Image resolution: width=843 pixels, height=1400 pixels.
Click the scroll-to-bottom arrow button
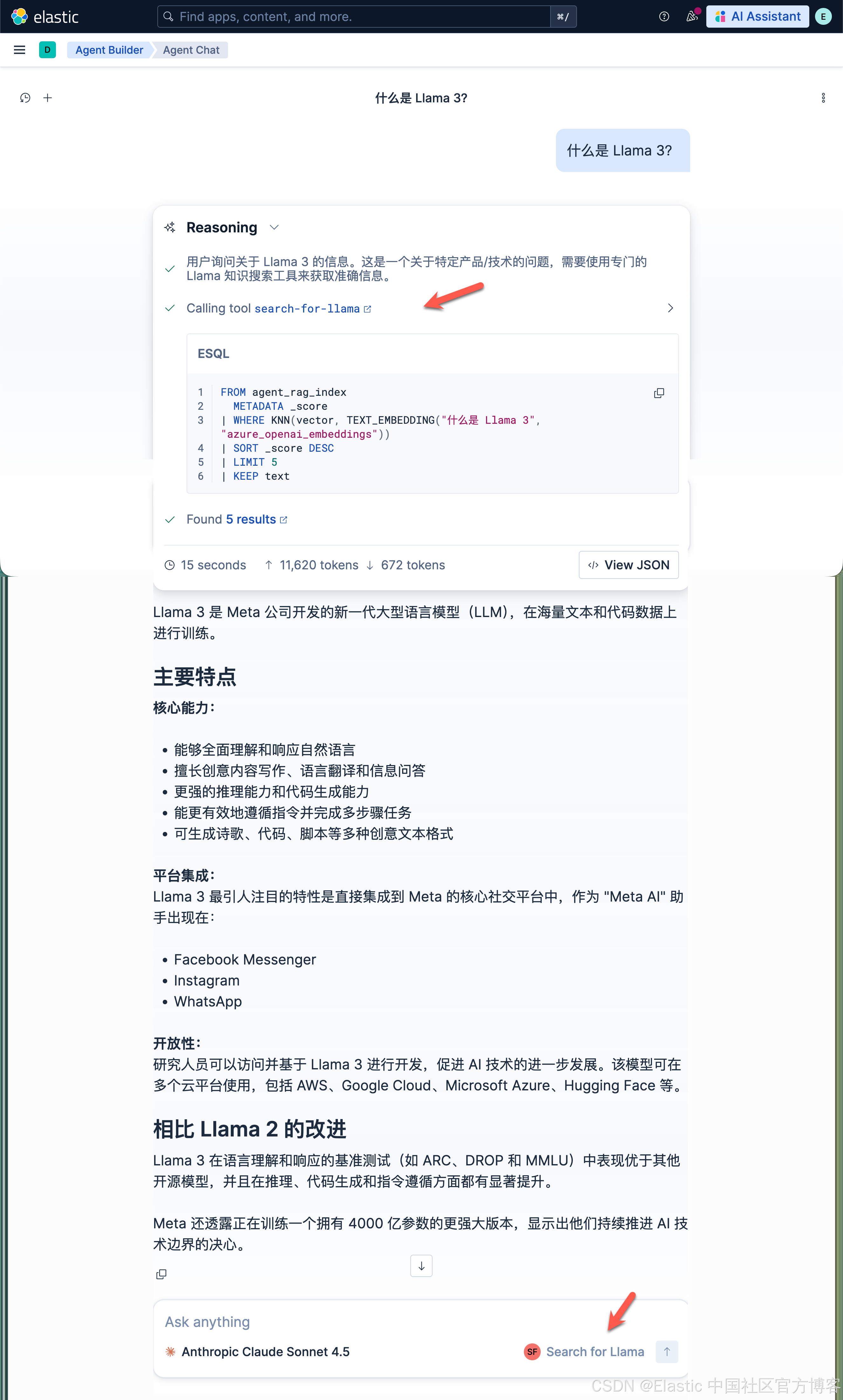pos(421,1266)
